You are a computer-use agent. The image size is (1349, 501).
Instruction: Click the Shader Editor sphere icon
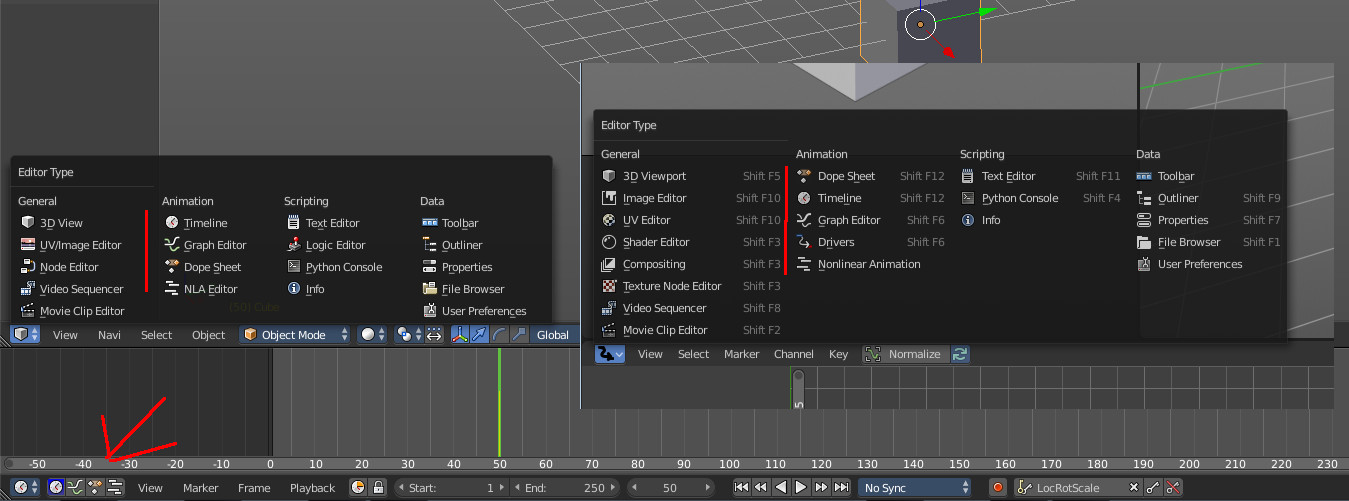[x=609, y=242]
